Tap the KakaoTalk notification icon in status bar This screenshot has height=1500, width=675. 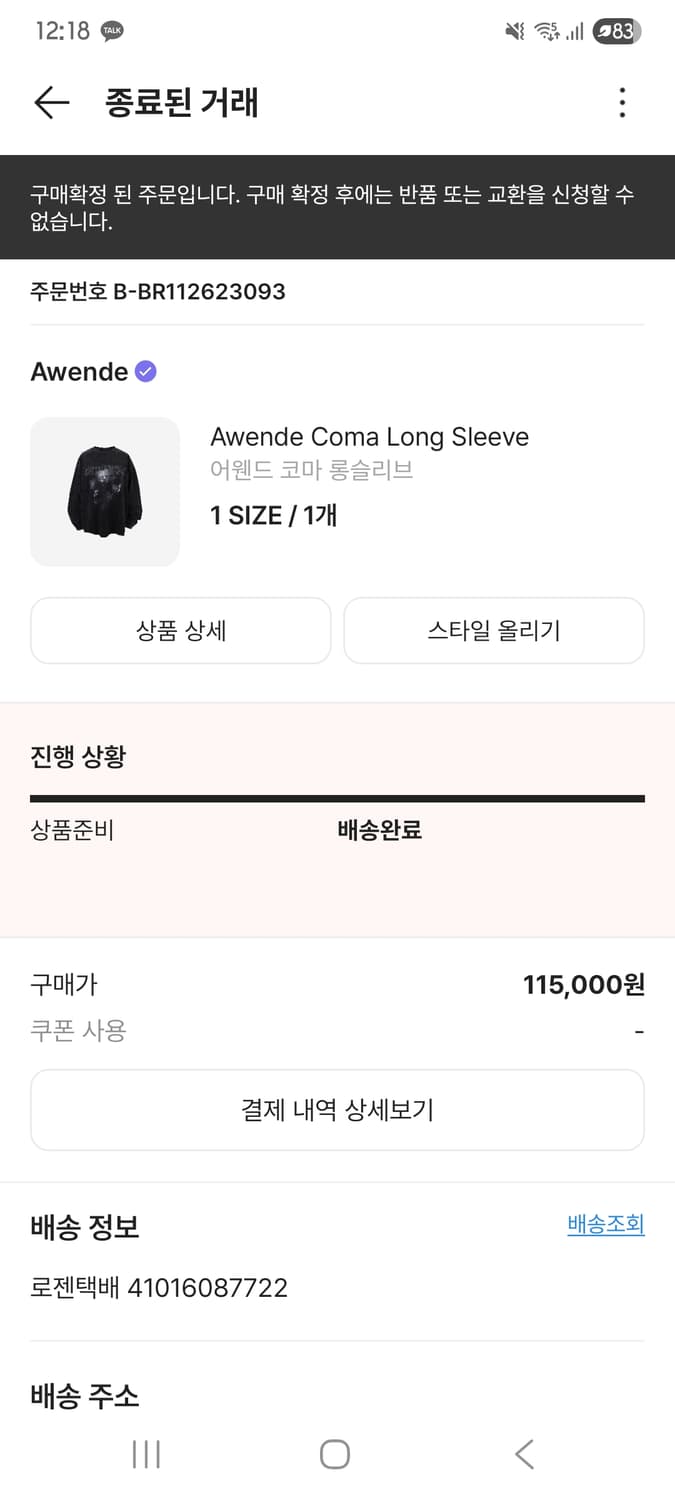[x=111, y=29]
